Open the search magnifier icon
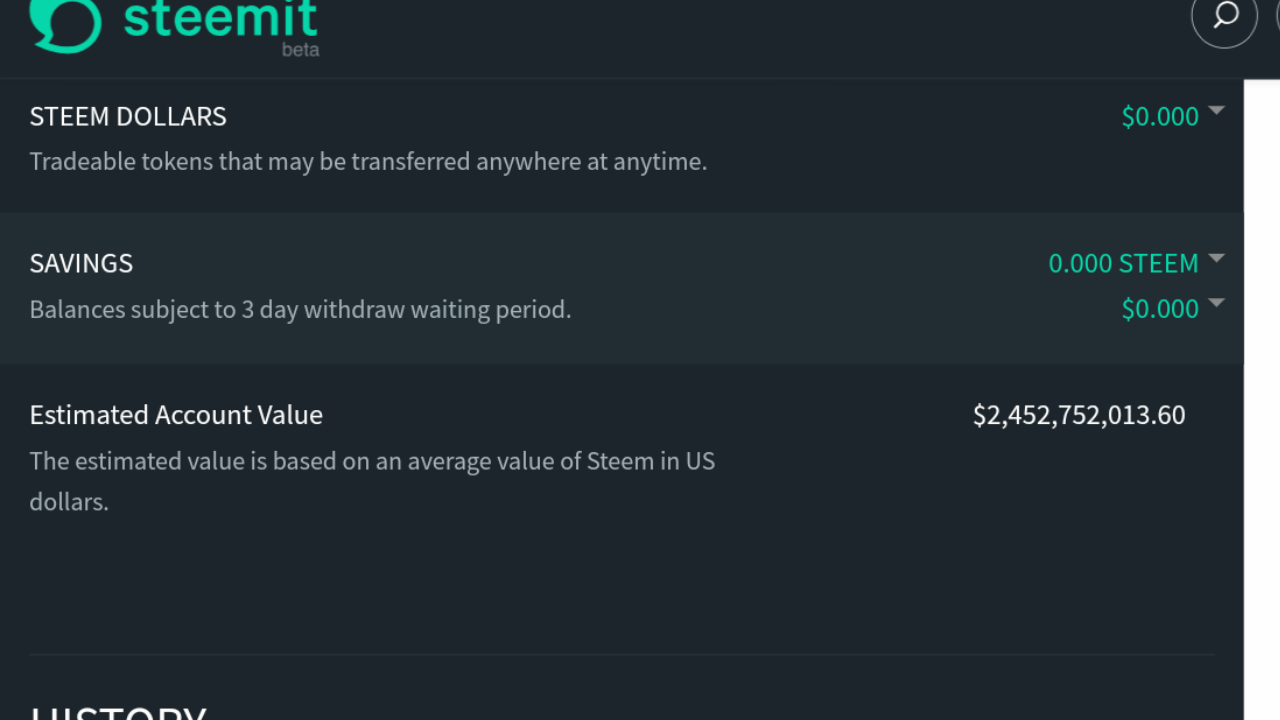1280x720 pixels. coord(1224,16)
